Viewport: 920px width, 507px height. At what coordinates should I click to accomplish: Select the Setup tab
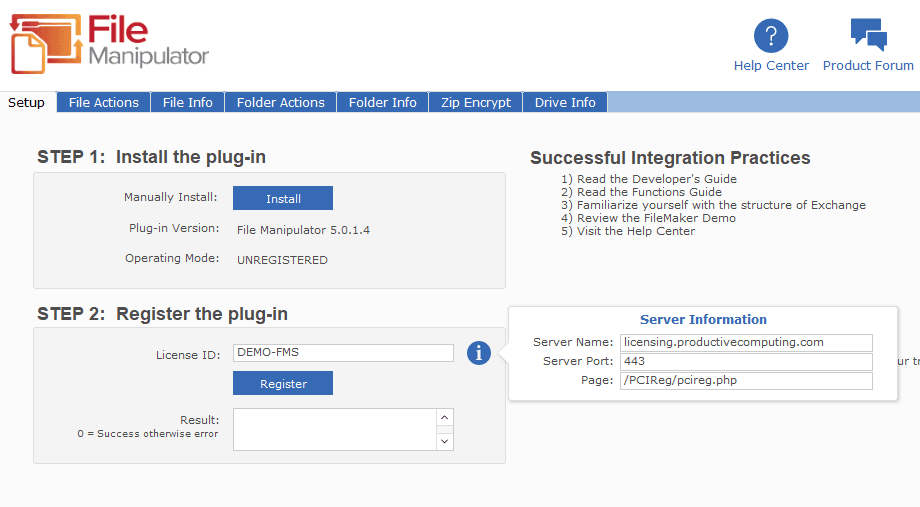(27, 102)
